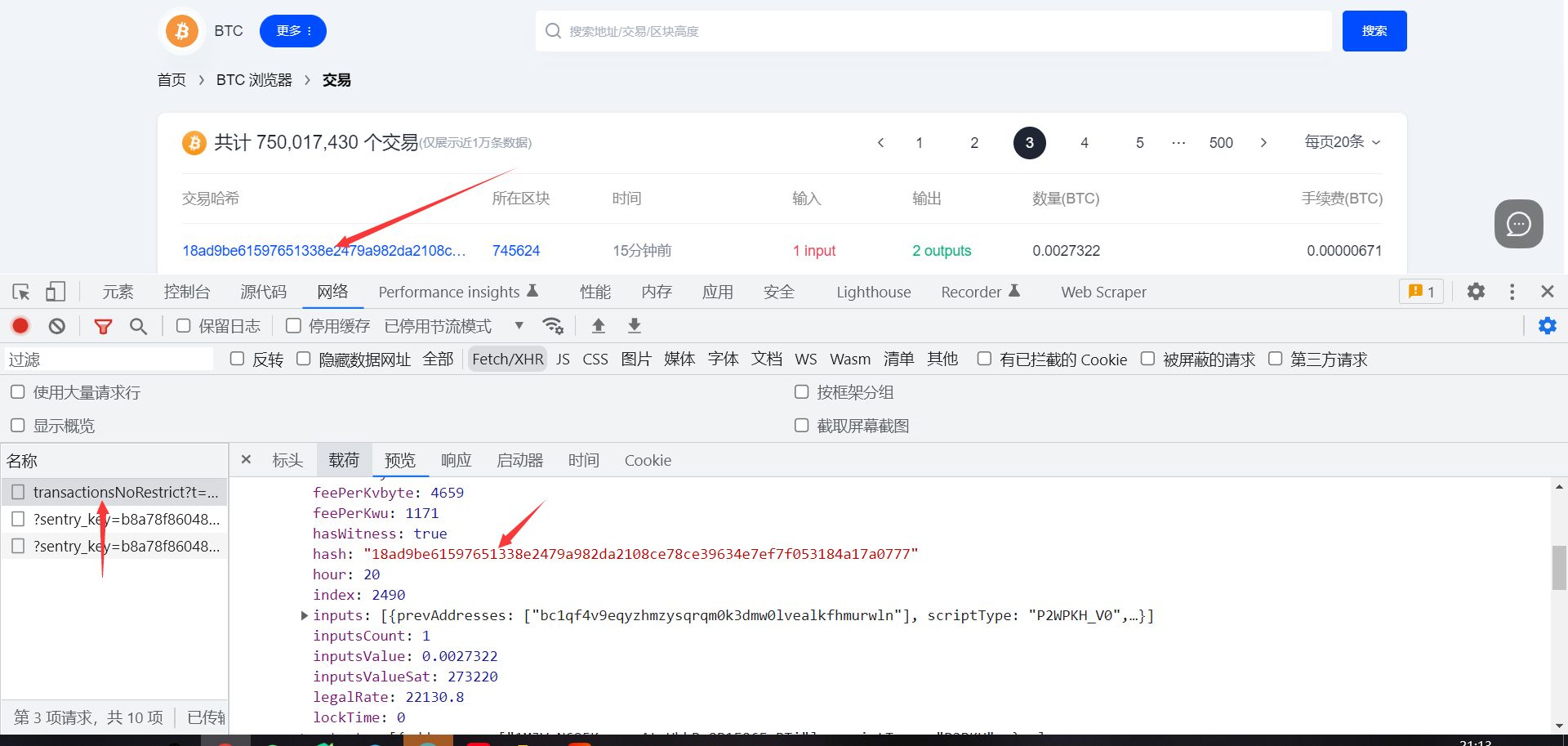
Task: Close the request details pane
Action: point(246,460)
